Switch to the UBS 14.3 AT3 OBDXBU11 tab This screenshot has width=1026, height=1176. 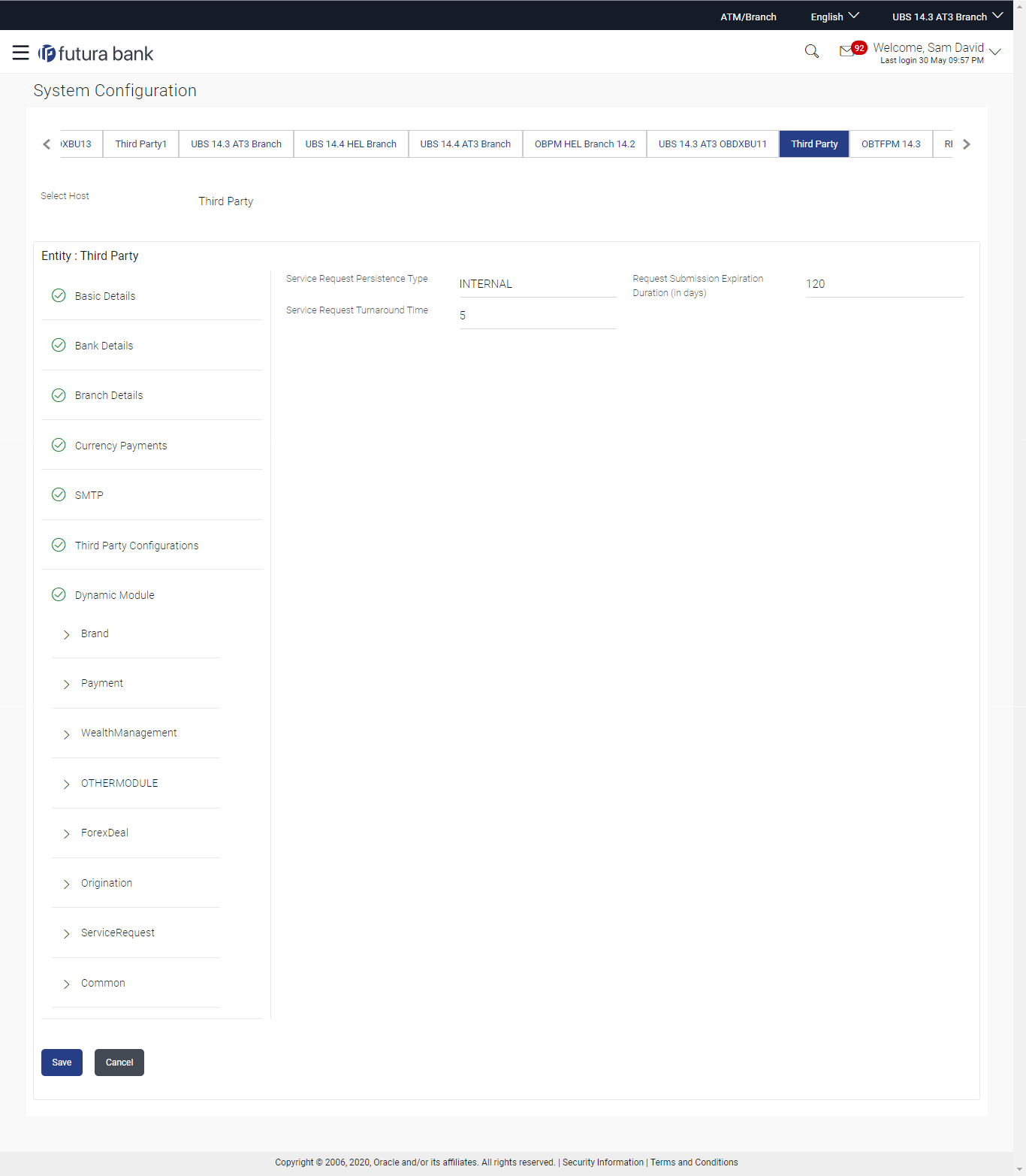[x=713, y=144]
